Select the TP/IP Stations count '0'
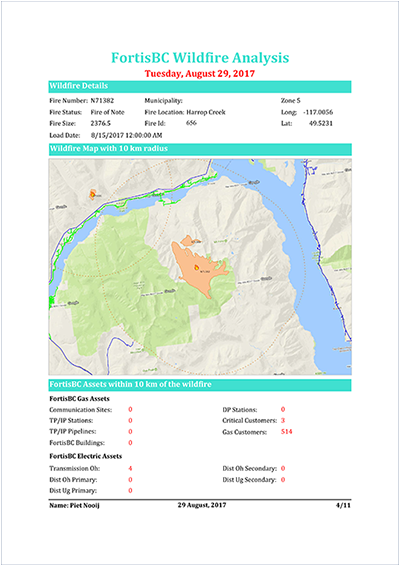The width and height of the screenshot is (400, 566). tap(130, 421)
